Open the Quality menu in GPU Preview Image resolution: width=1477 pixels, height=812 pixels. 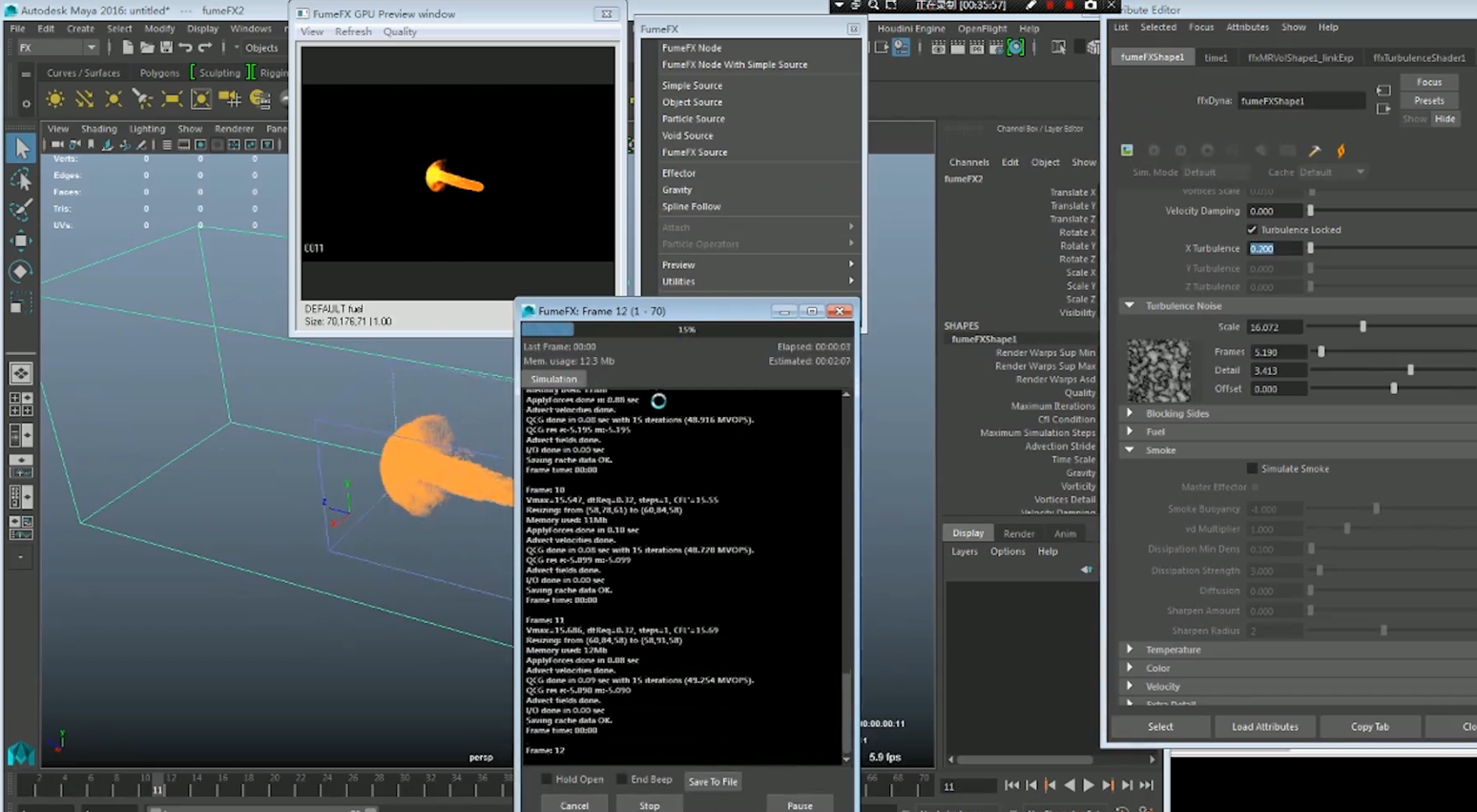(x=400, y=31)
